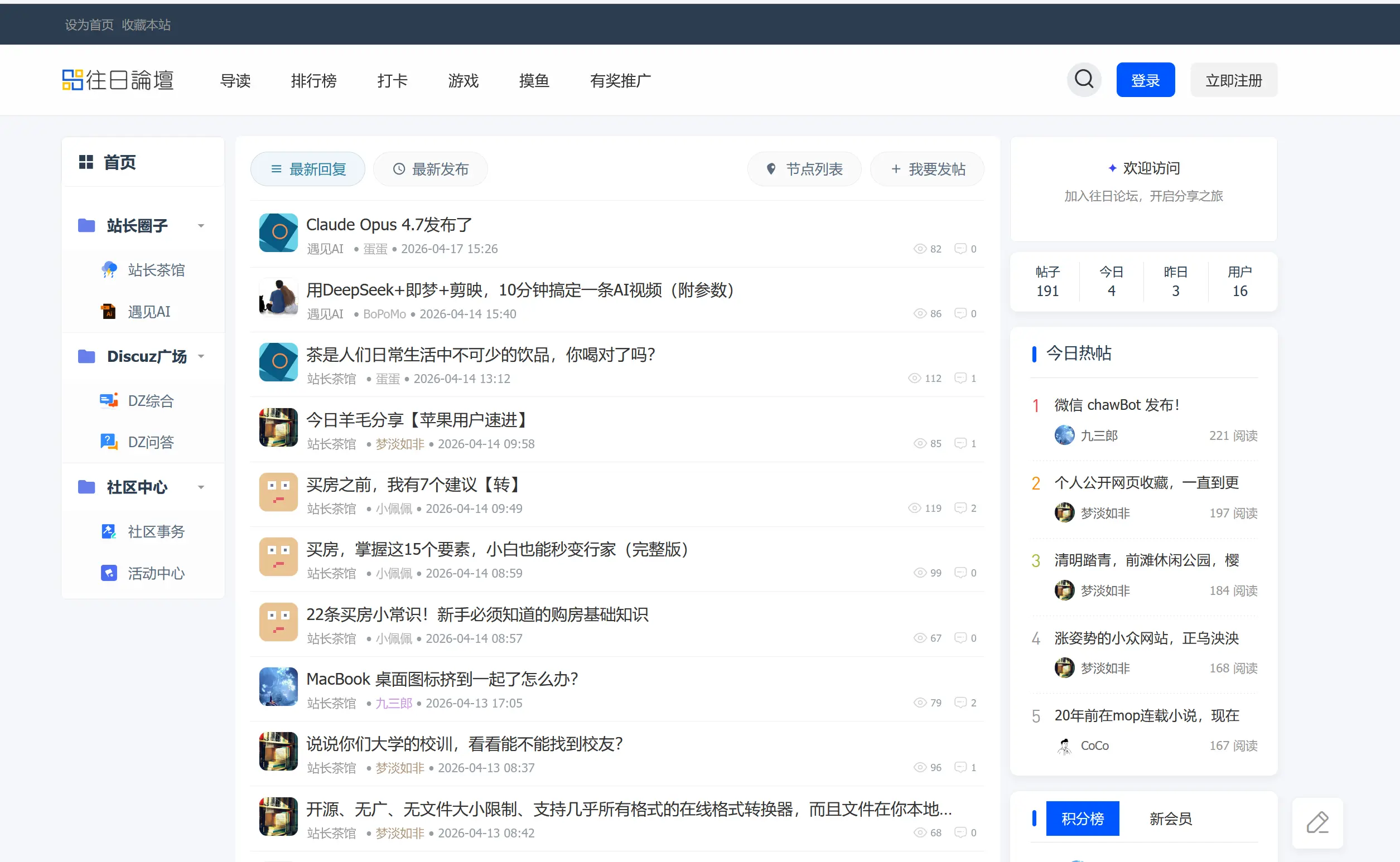The width and height of the screenshot is (1400, 862).
Task: Collapse the Discuz广场 category arrow
Action: pyautogui.click(x=201, y=356)
